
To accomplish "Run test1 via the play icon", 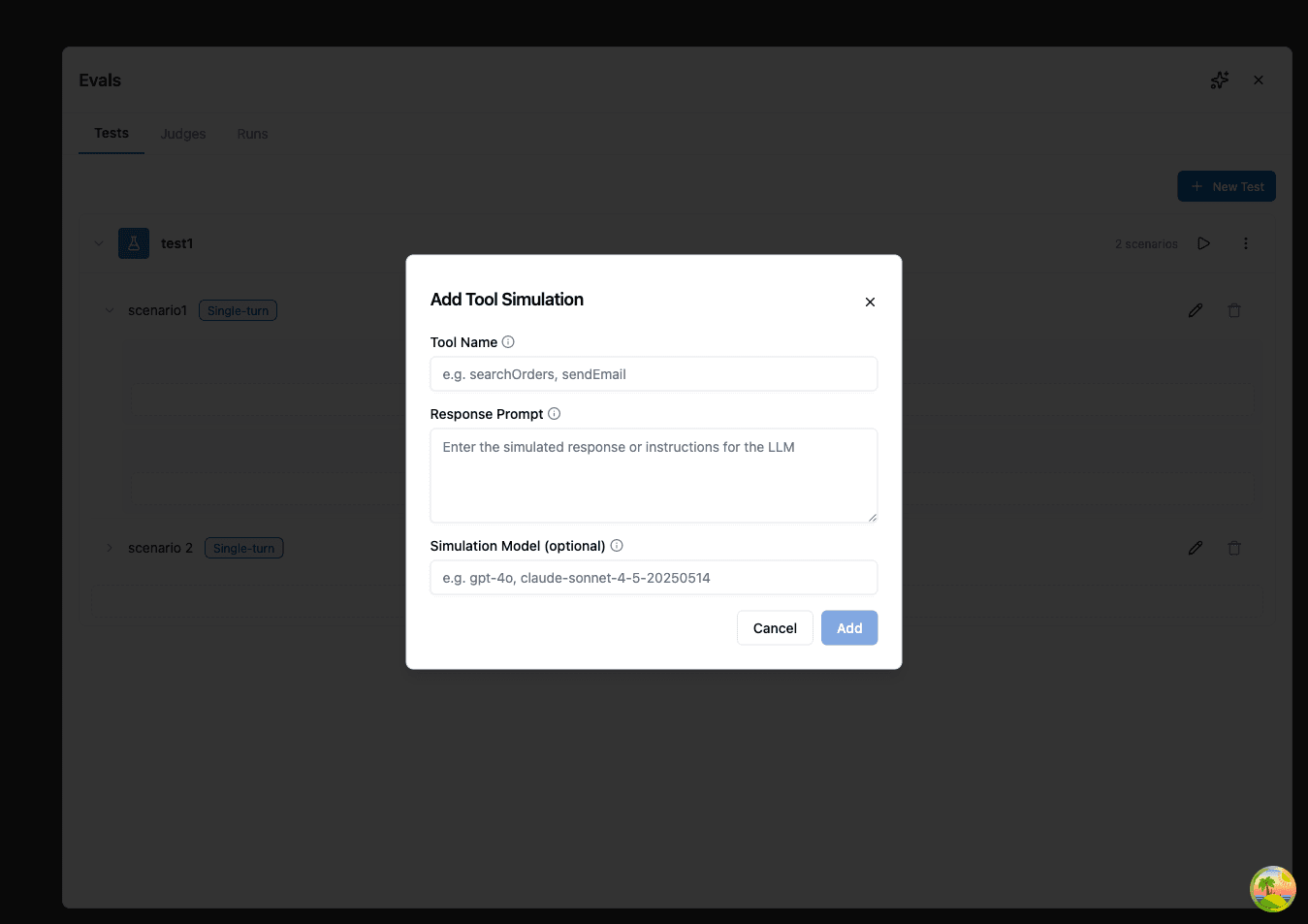I will pyautogui.click(x=1203, y=243).
